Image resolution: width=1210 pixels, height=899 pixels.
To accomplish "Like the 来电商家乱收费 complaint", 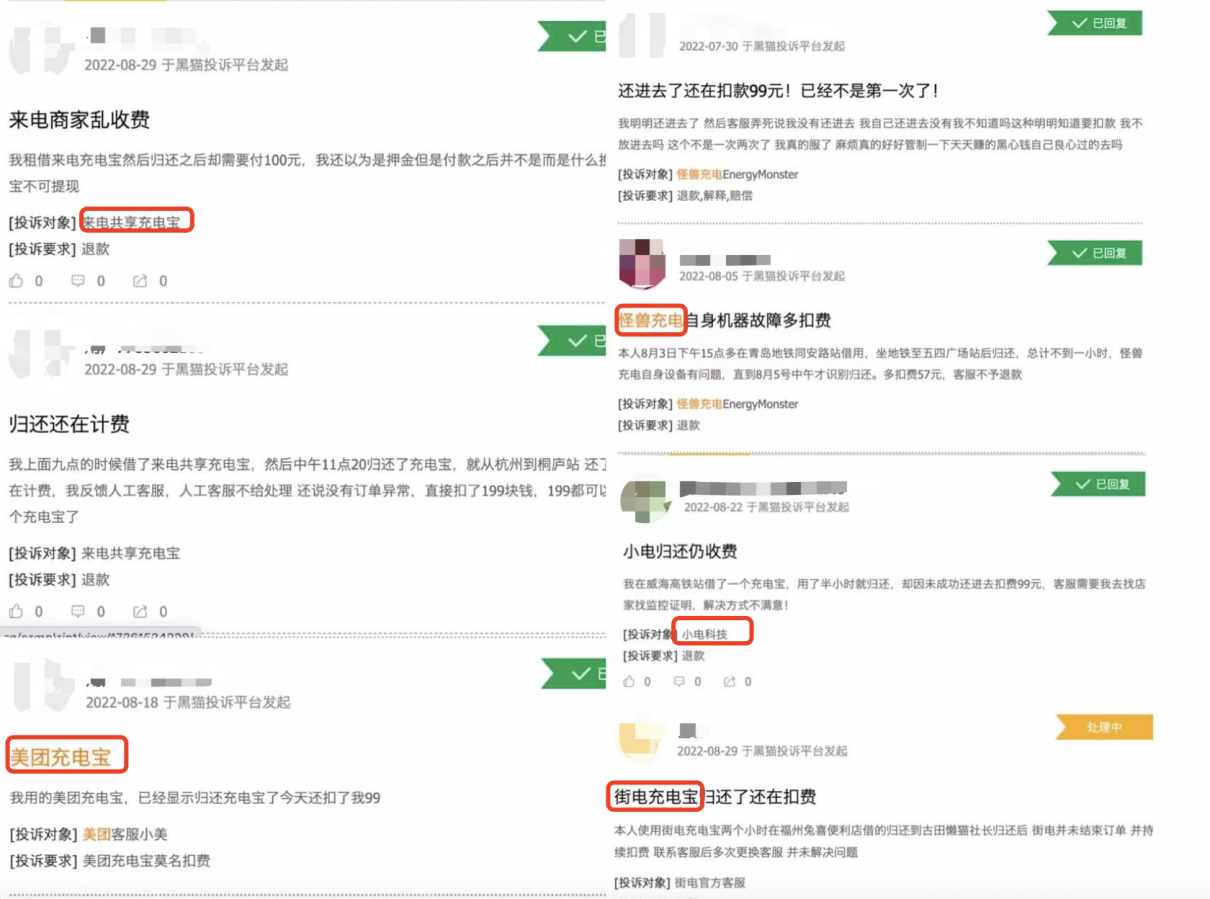I will pos(17,281).
